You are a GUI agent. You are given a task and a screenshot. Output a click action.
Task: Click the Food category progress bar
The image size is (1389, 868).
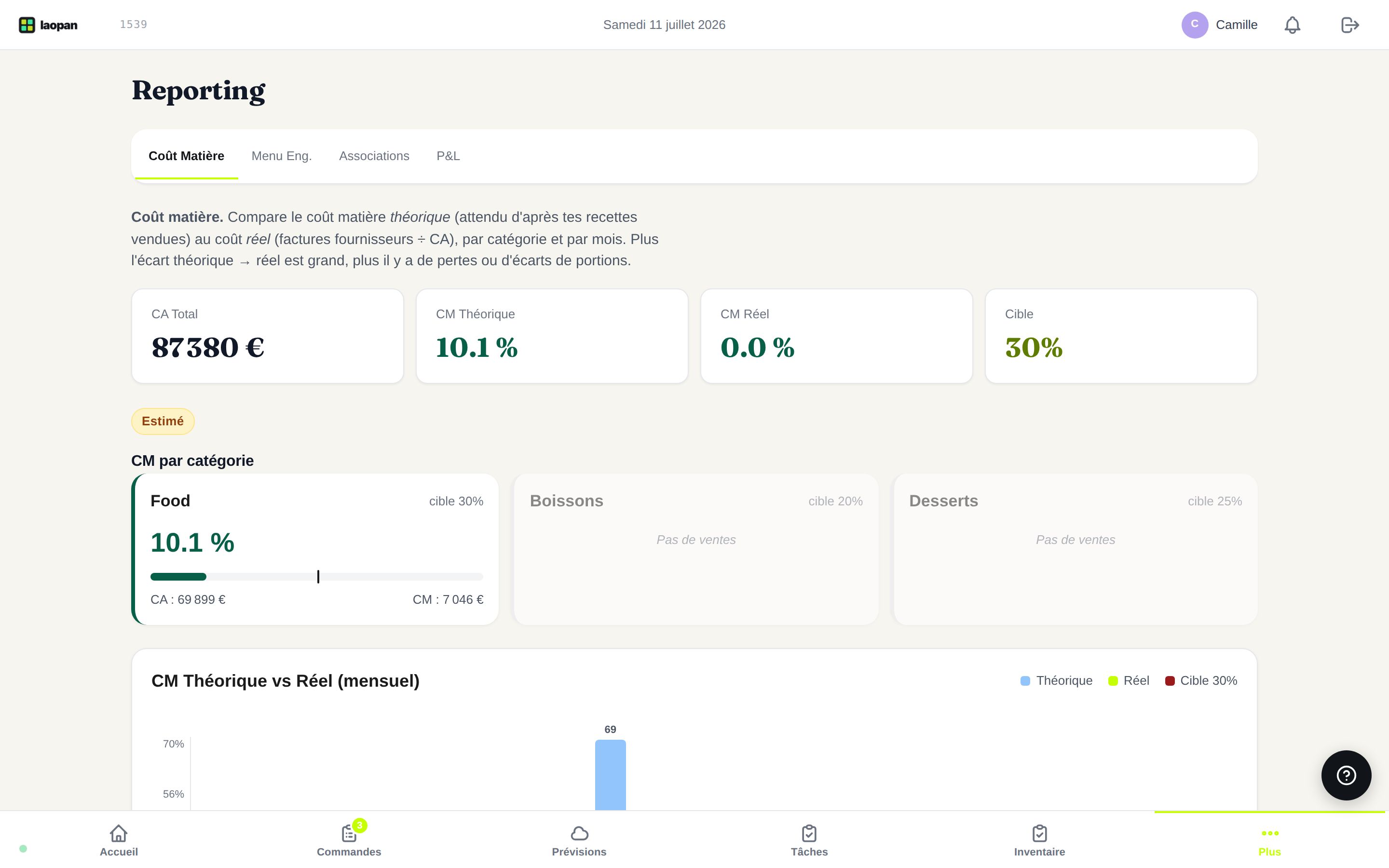(x=317, y=576)
